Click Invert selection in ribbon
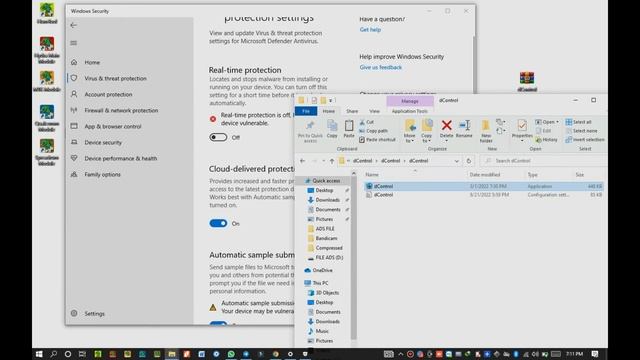The height and width of the screenshot is (360, 640). (585, 140)
